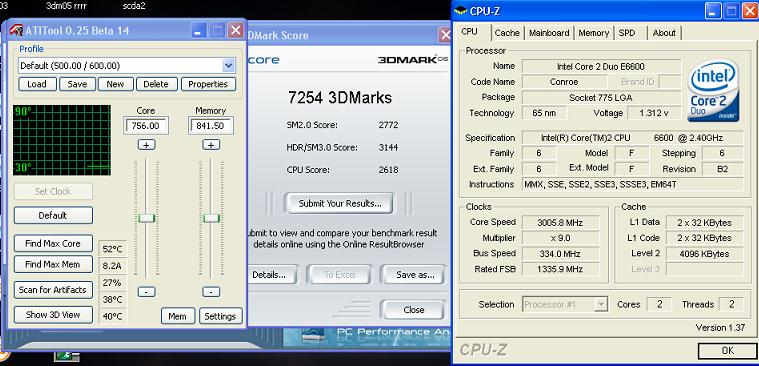The height and width of the screenshot is (366, 759).
Task: Click the Delete profile button
Action: (156, 84)
